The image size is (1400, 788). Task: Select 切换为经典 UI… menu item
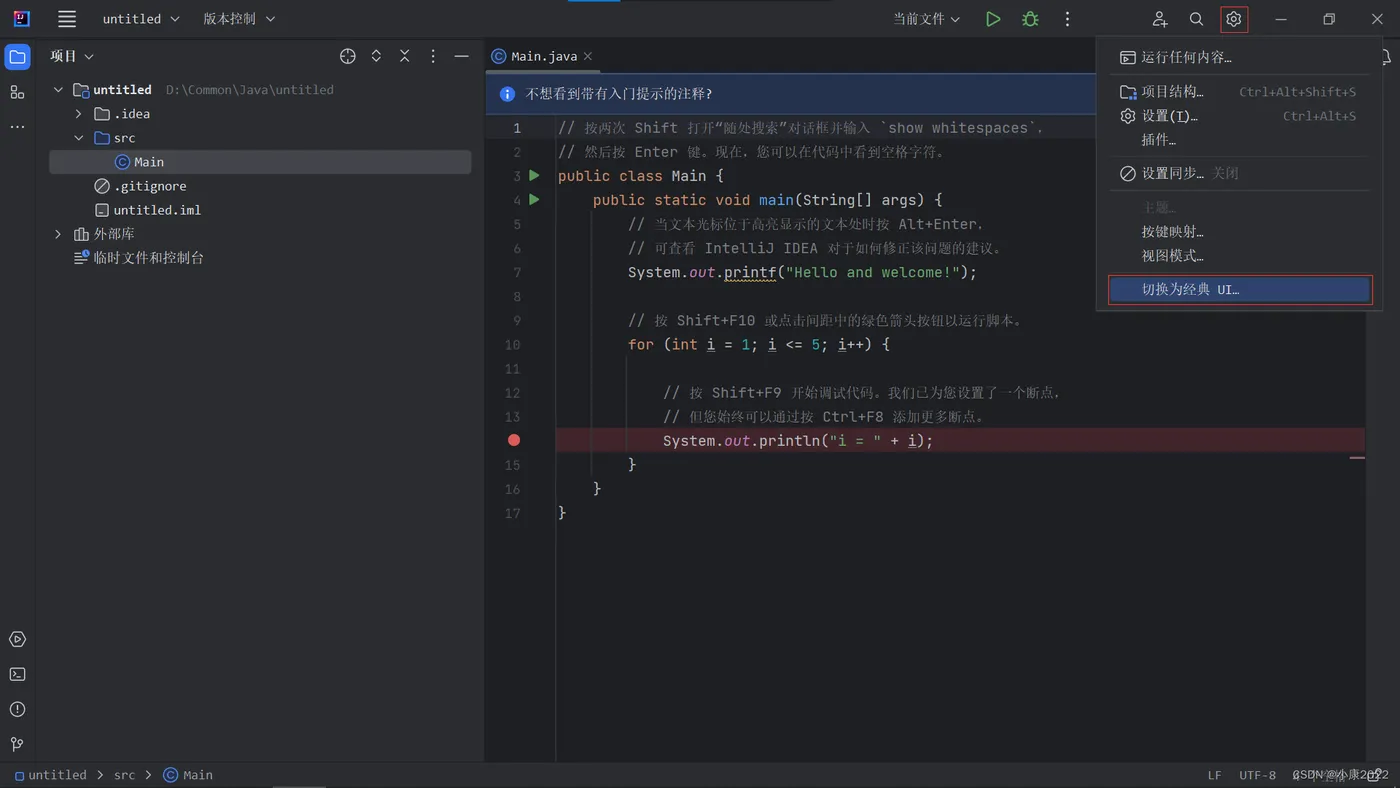1239,290
